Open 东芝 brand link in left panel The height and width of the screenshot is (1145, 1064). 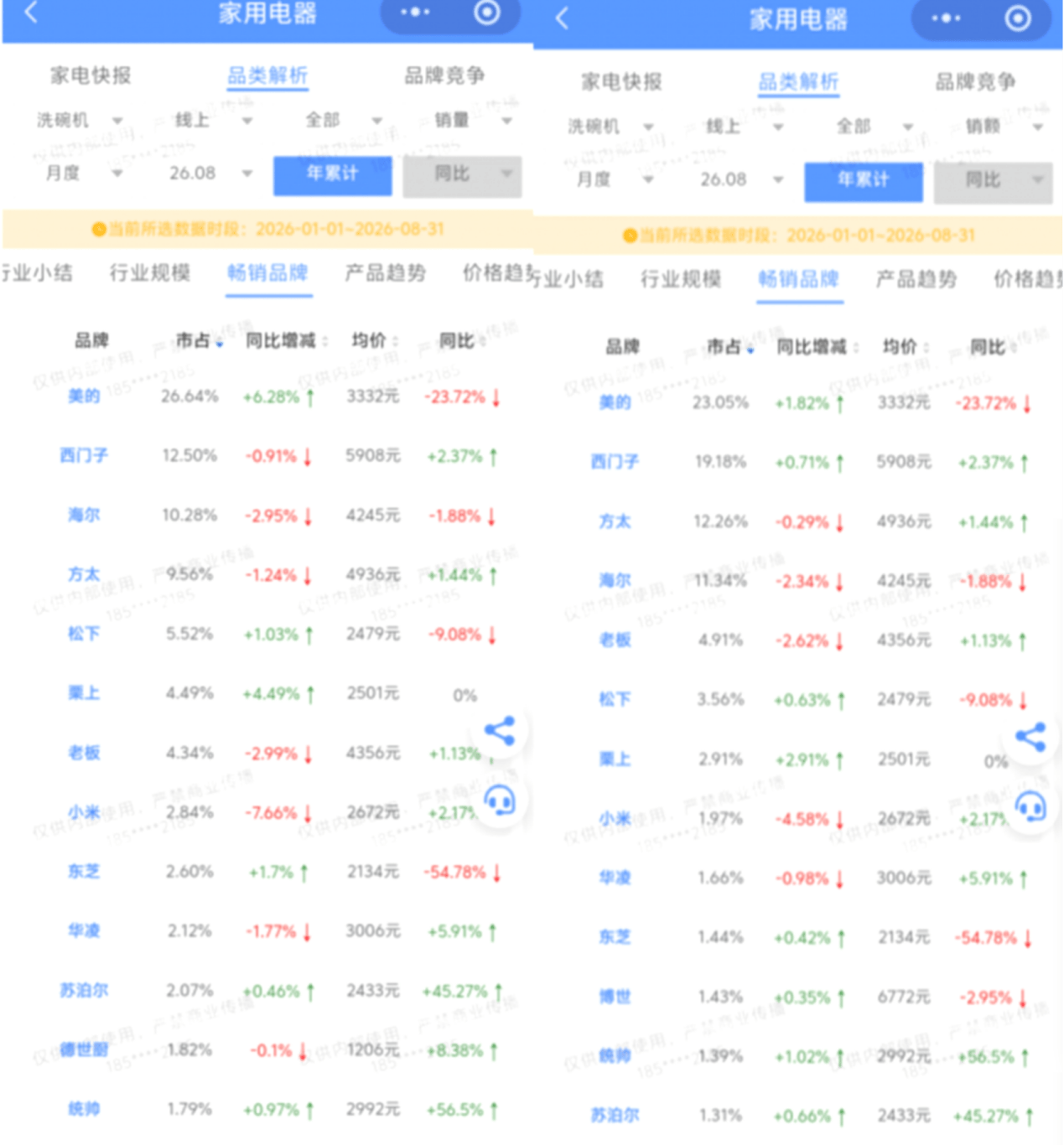coord(84,872)
